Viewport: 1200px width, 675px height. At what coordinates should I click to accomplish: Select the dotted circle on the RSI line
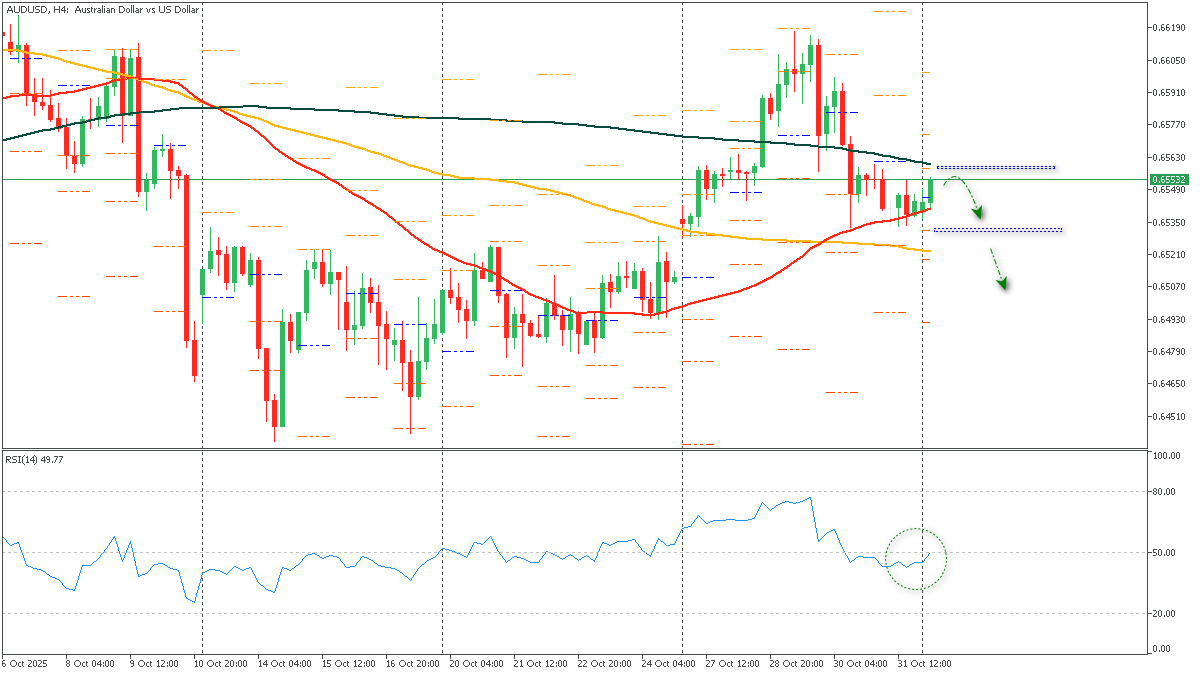[x=917, y=557]
